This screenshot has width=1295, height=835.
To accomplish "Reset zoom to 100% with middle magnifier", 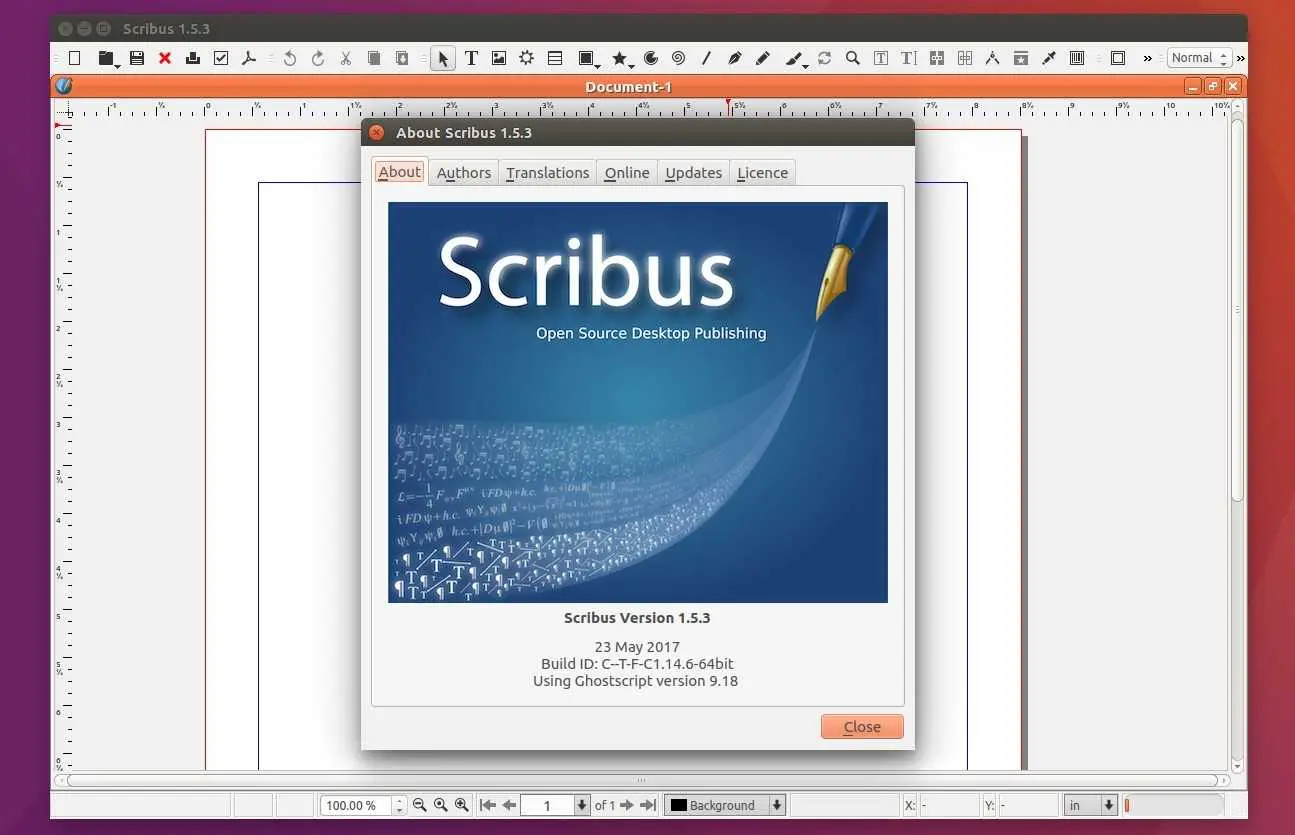I will tap(441, 805).
